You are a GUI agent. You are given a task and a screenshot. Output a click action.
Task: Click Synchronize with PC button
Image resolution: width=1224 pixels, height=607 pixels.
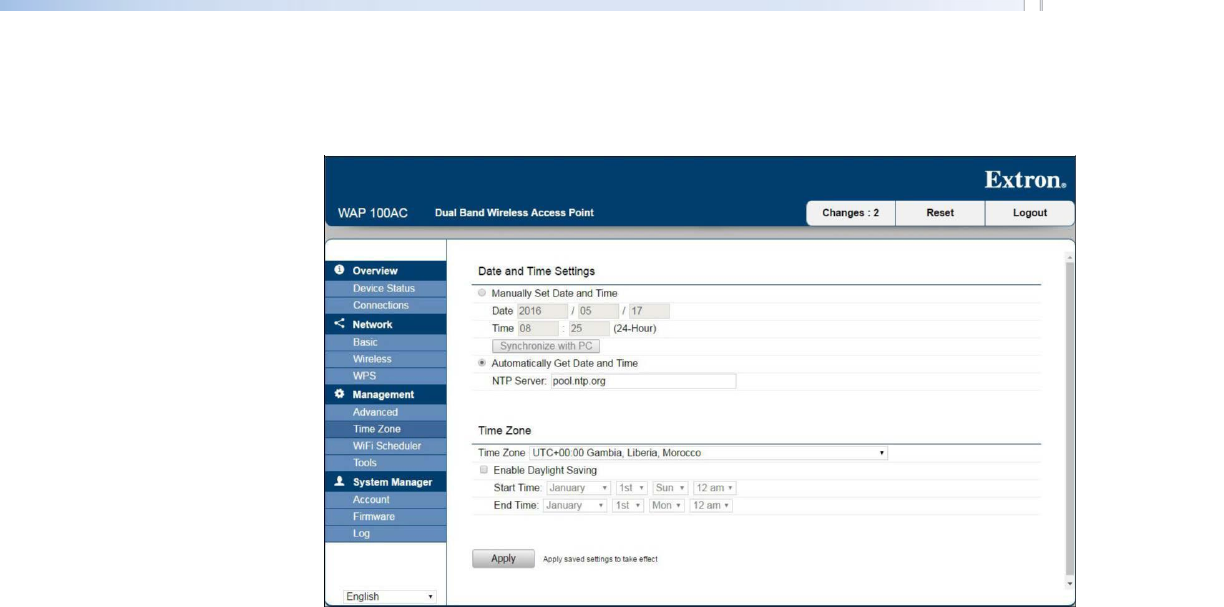(x=545, y=346)
